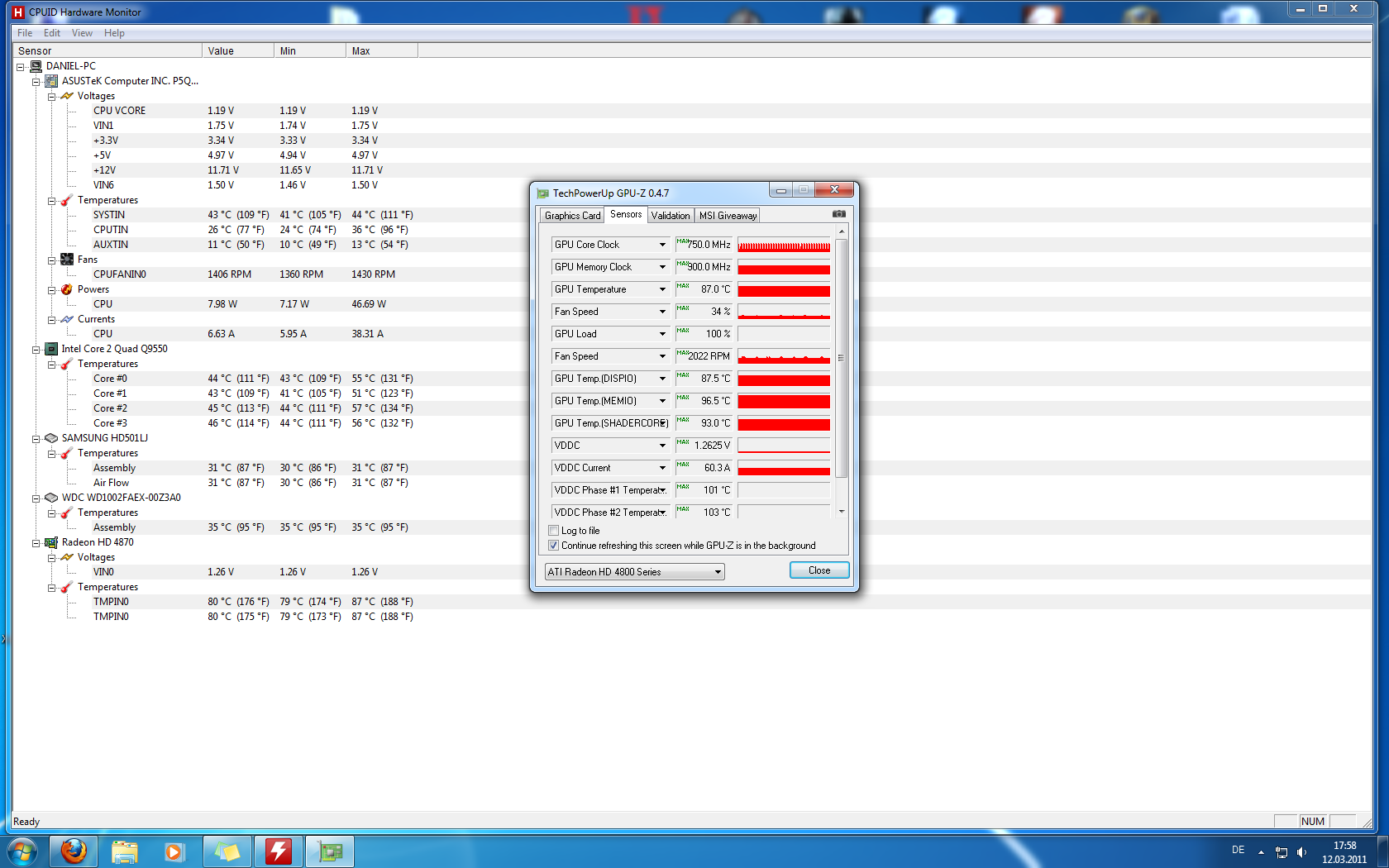
Task: Click the Currents node icon
Action: point(67,319)
